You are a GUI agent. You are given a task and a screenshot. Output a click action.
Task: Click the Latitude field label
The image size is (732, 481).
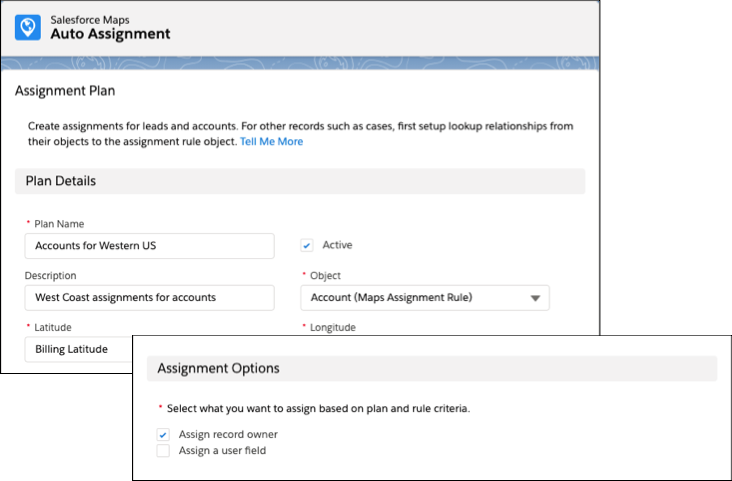coord(53,327)
